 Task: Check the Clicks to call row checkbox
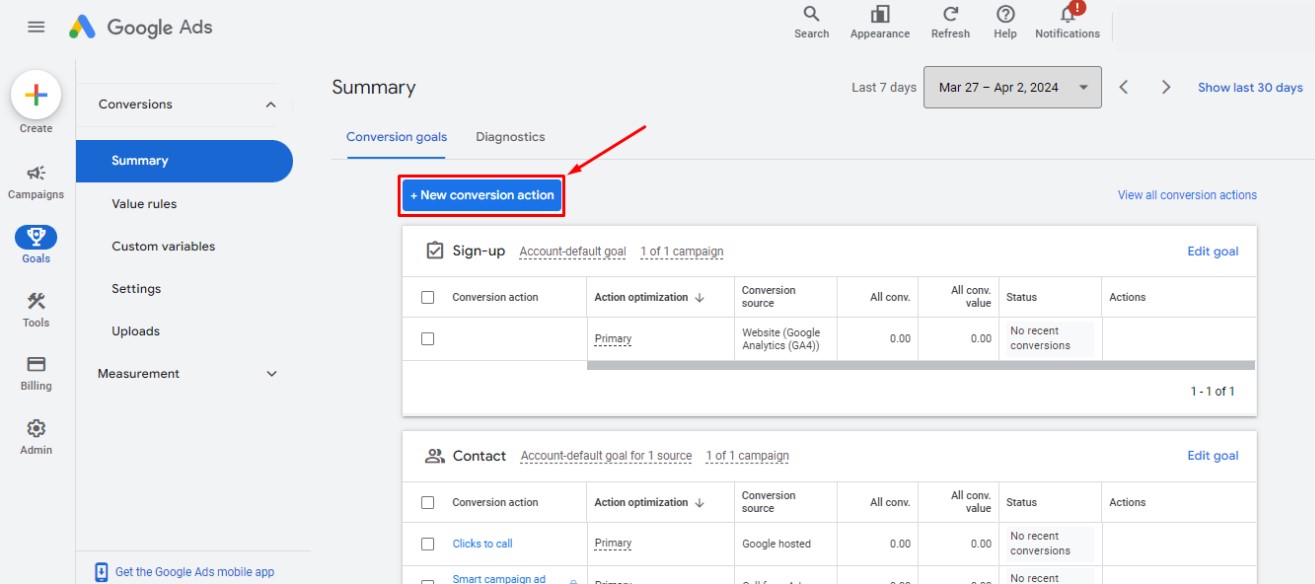tap(428, 544)
